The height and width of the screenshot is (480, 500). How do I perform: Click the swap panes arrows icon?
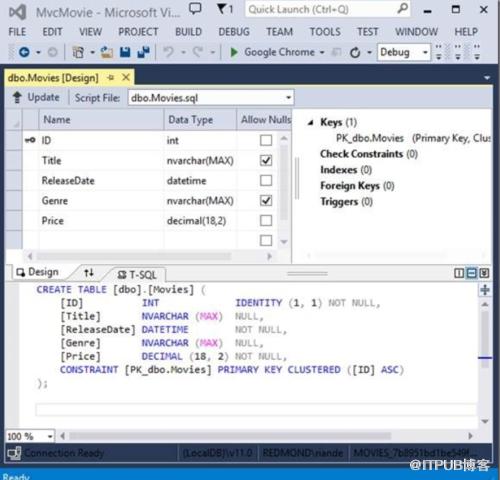click(x=89, y=273)
